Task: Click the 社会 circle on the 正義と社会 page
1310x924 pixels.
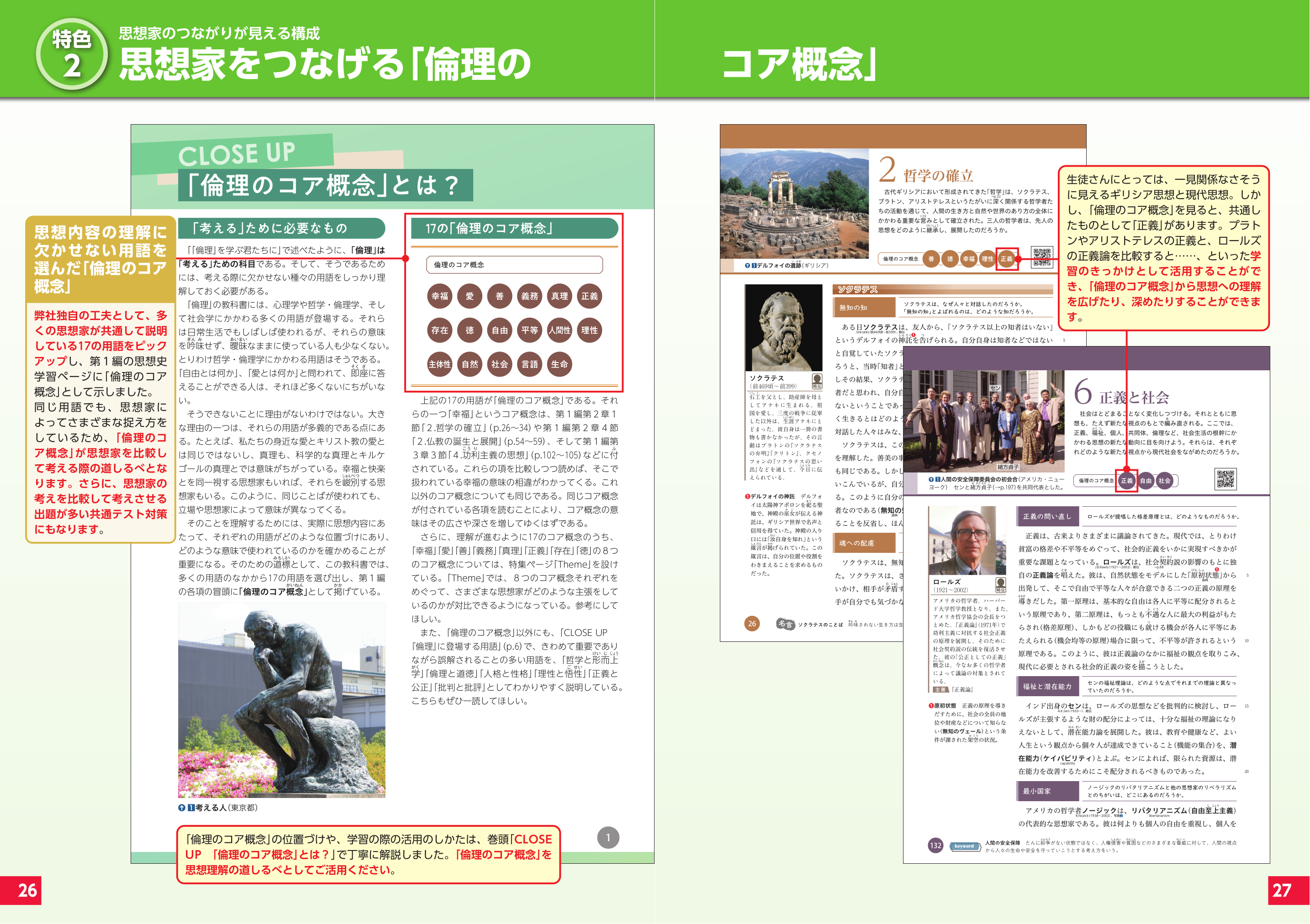Action: pyautogui.click(x=1164, y=481)
